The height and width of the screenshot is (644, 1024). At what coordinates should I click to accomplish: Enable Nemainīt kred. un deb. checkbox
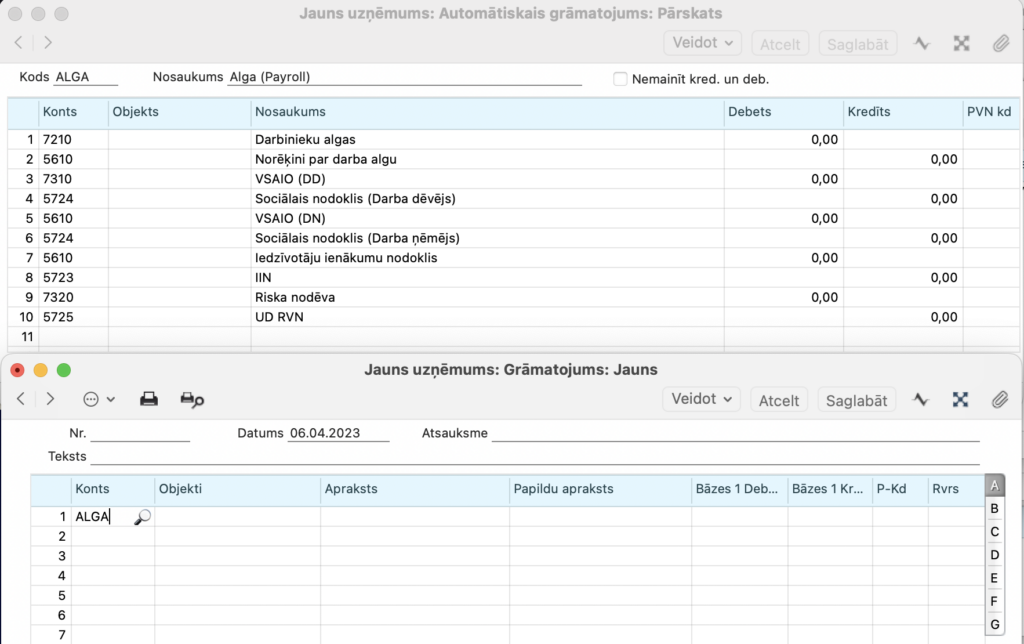point(620,78)
